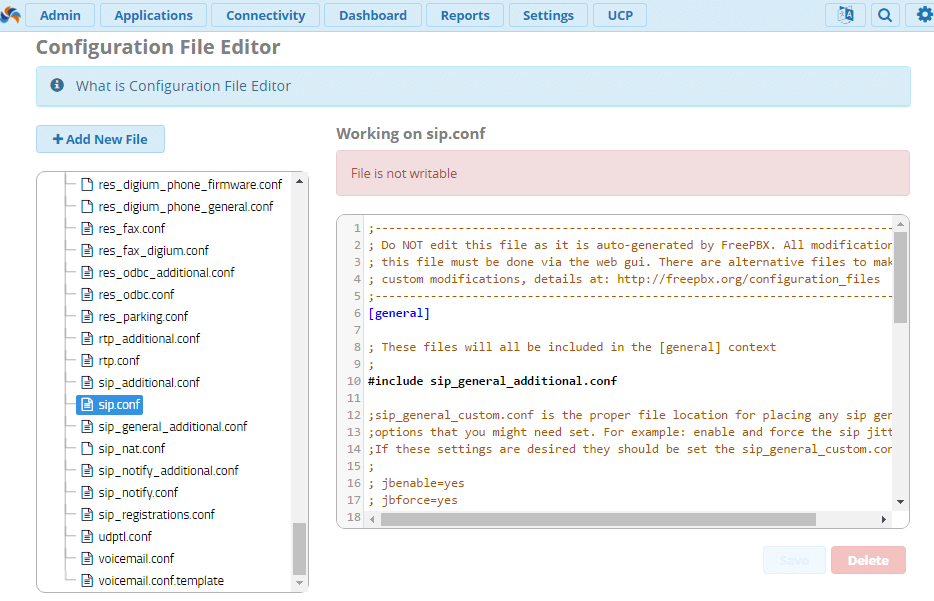
Task: Select voicemail.conf in the file tree
Action: click(136, 559)
